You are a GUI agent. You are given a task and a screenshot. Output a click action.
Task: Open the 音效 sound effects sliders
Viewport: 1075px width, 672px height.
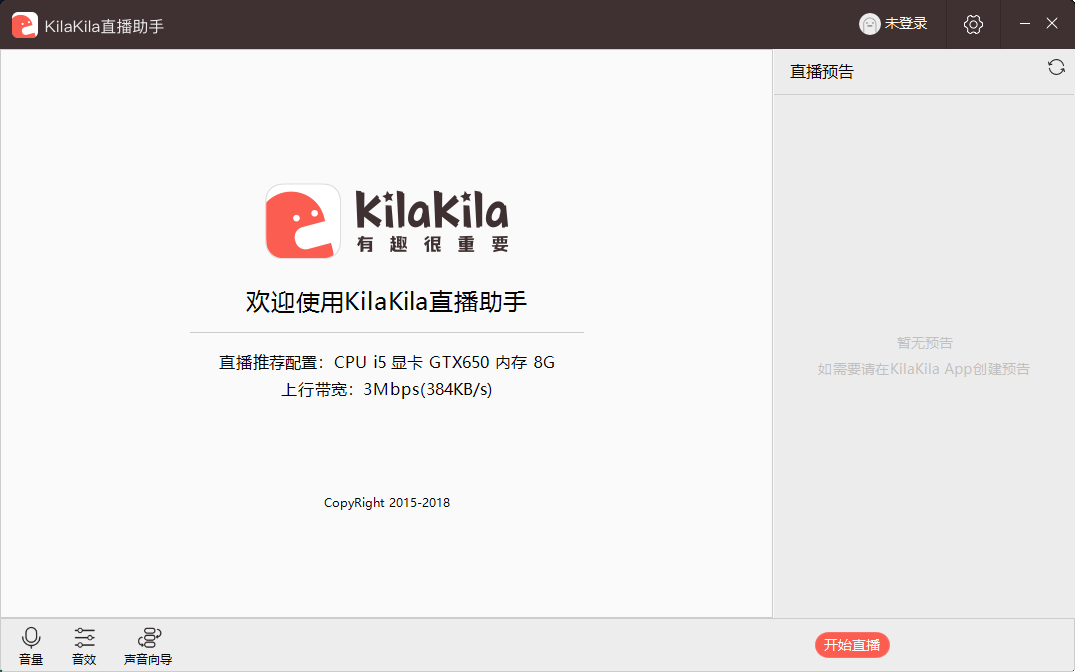coord(84,646)
